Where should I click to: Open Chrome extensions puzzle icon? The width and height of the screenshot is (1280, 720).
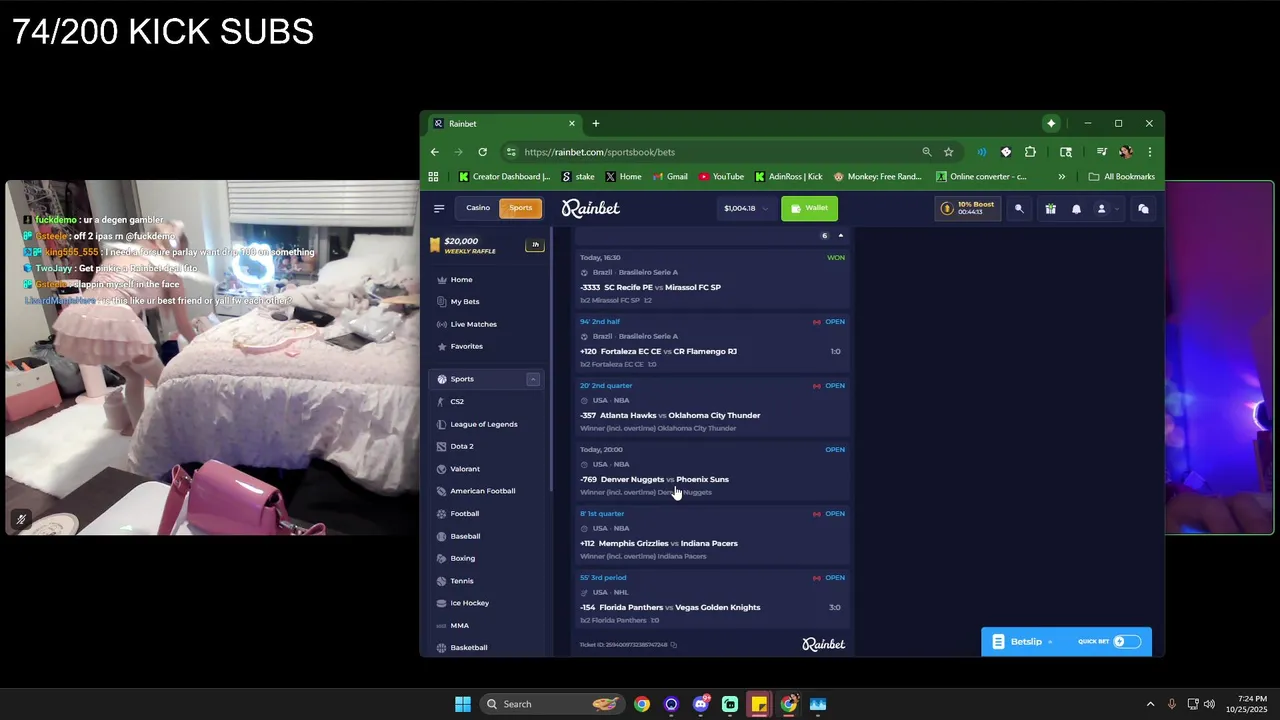(x=1030, y=152)
